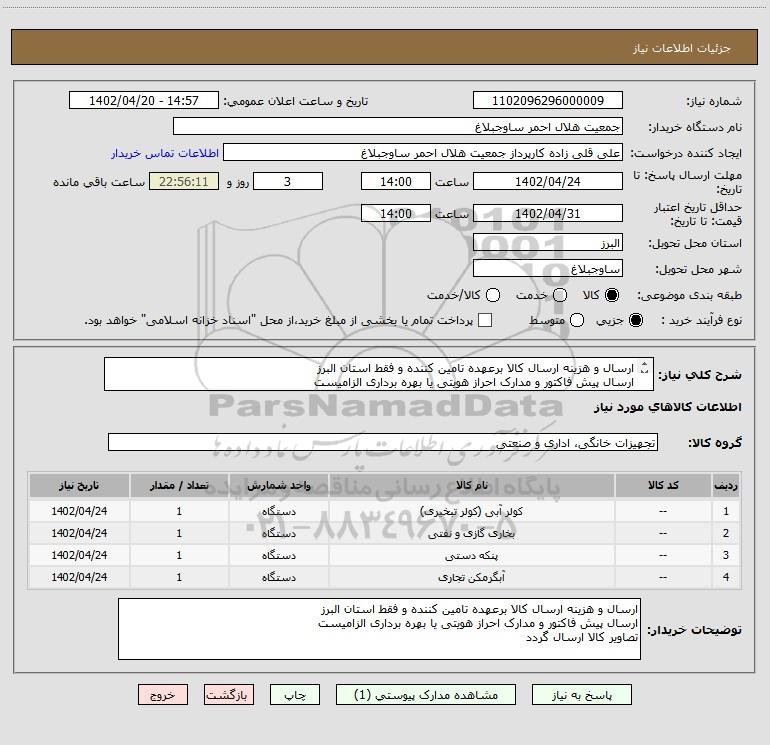Image resolution: width=770 pixels, height=745 pixels.
Task: Click the days remaining field showing 3
Action: click(288, 181)
